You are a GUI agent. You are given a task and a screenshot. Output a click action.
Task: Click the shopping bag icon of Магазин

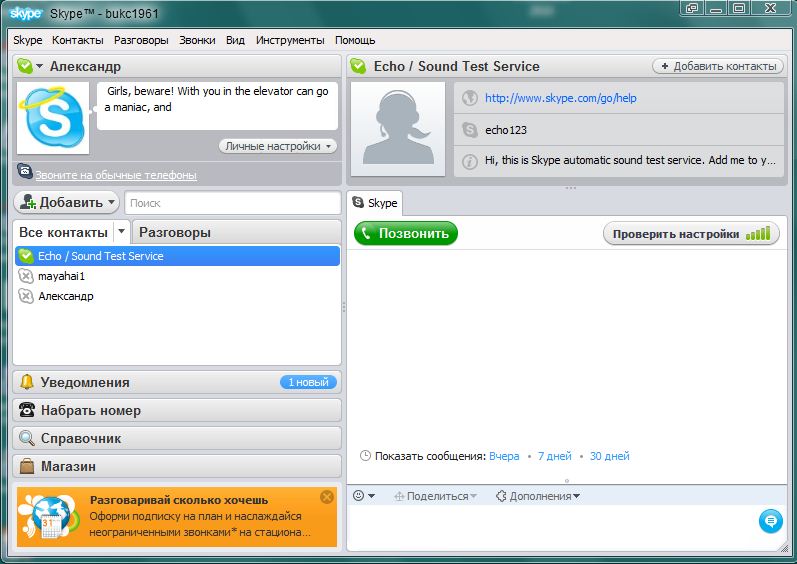click(x=26, y=466)
